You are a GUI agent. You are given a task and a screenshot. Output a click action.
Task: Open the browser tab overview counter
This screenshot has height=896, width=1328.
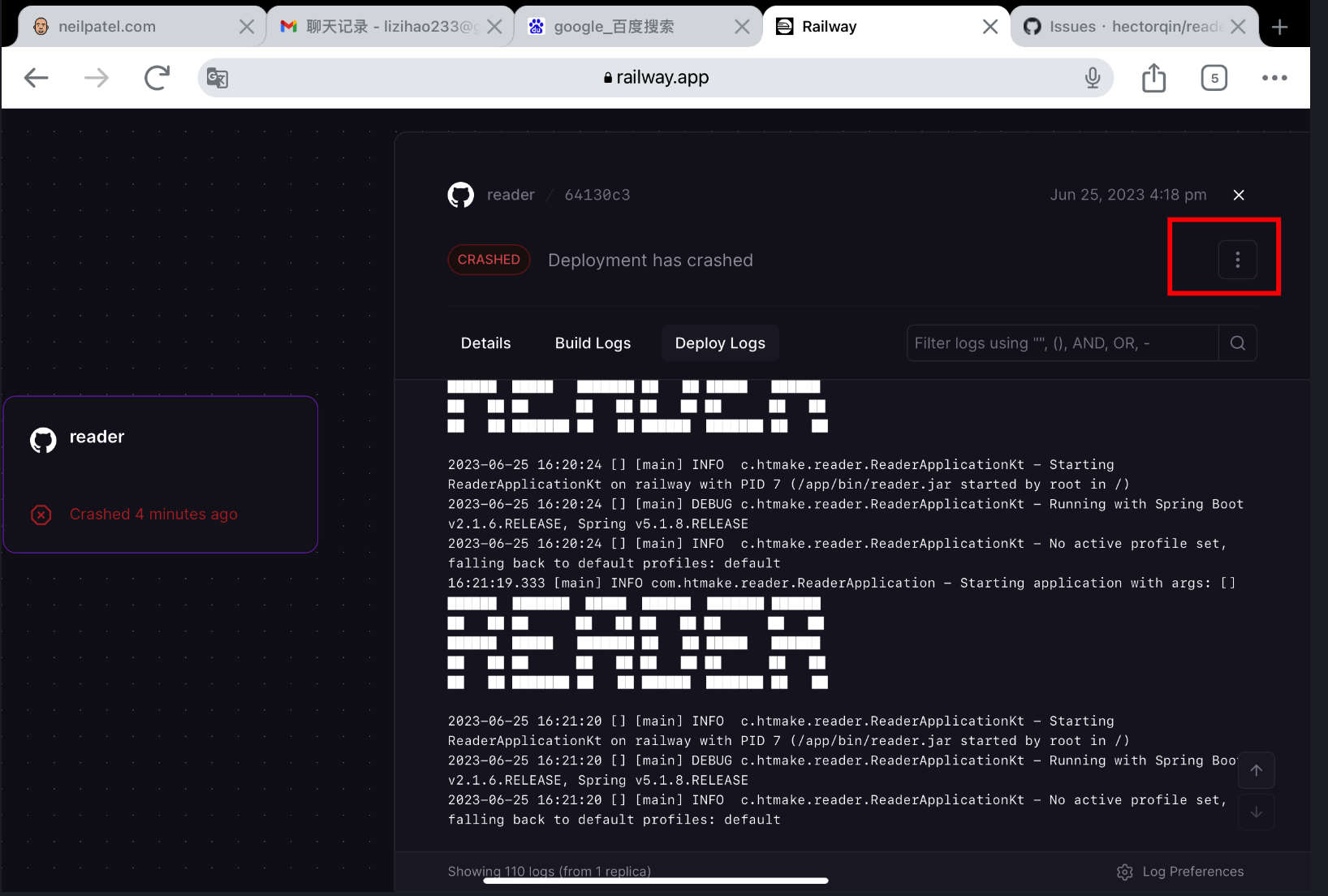(x=1214, y=77)
